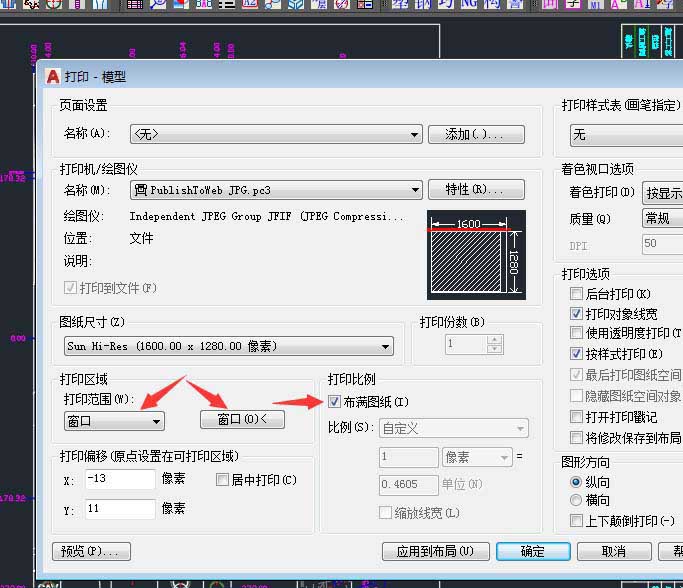Click the DPI field containing 50

[x=663, y=243]
